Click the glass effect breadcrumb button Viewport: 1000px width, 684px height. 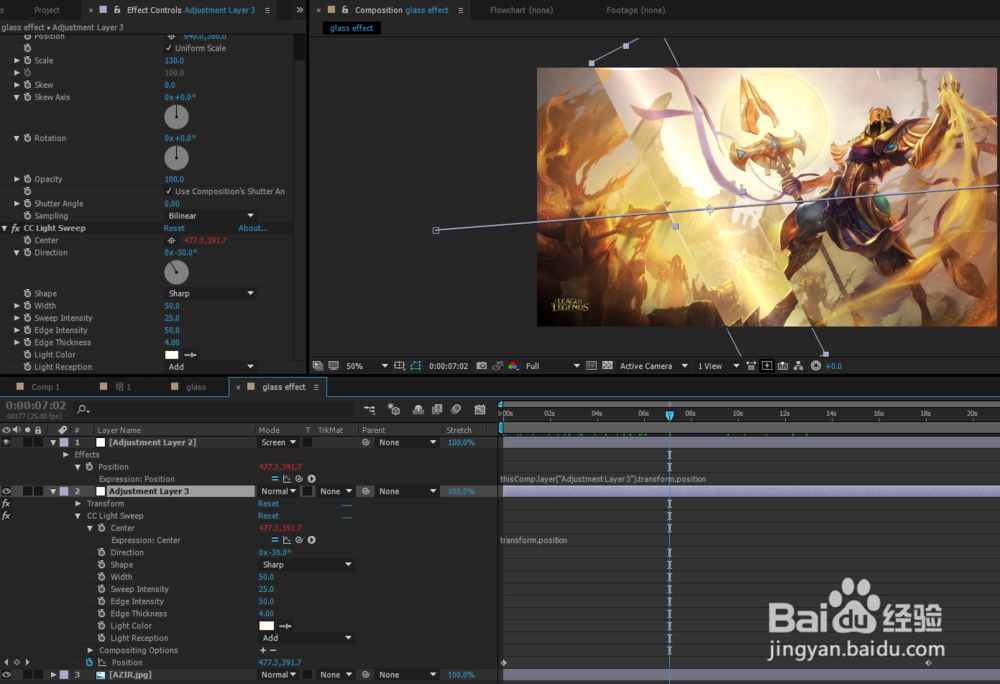[351, 28]
